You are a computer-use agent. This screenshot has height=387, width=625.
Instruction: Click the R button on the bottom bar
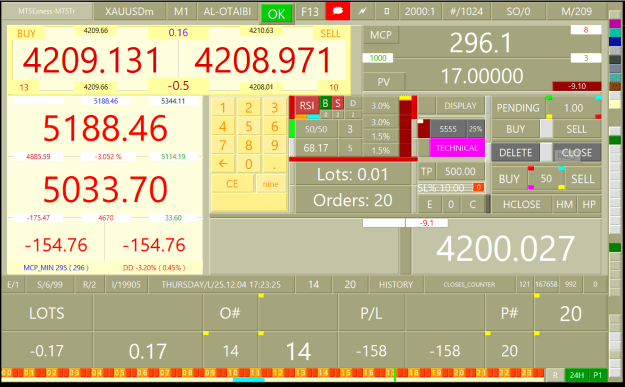(555, 375)
